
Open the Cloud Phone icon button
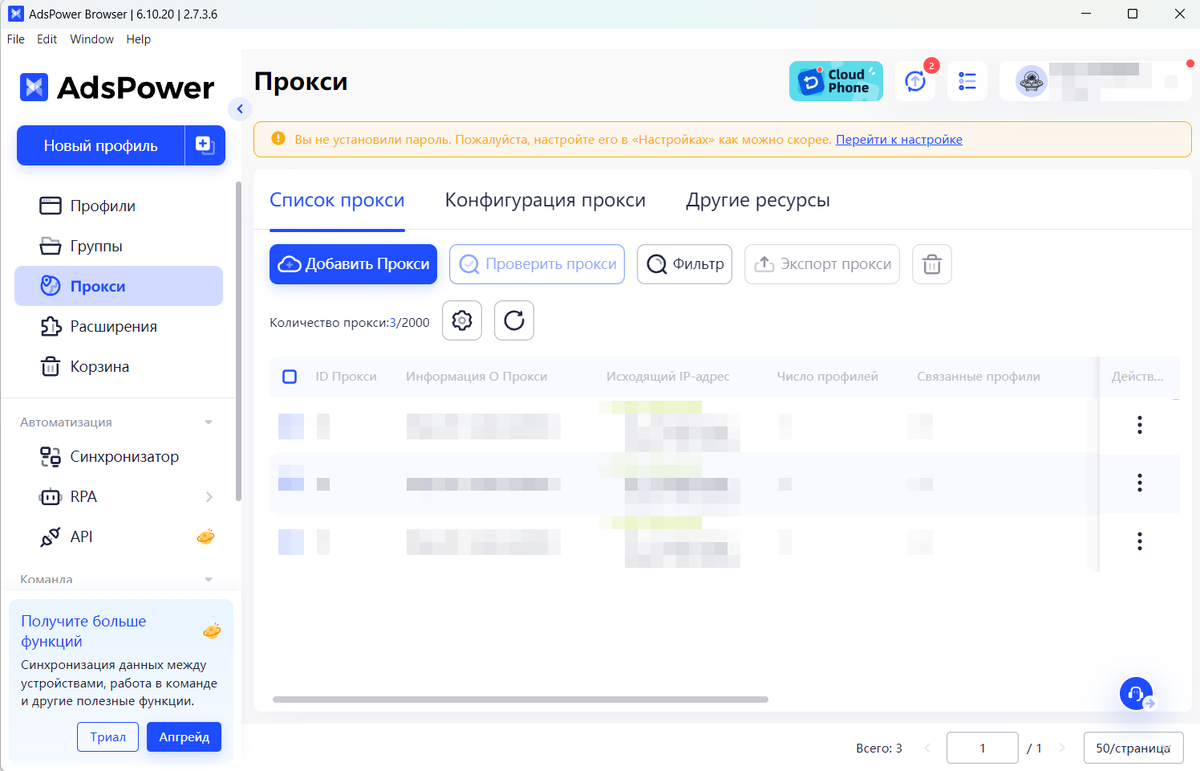[x=836, y=81]
